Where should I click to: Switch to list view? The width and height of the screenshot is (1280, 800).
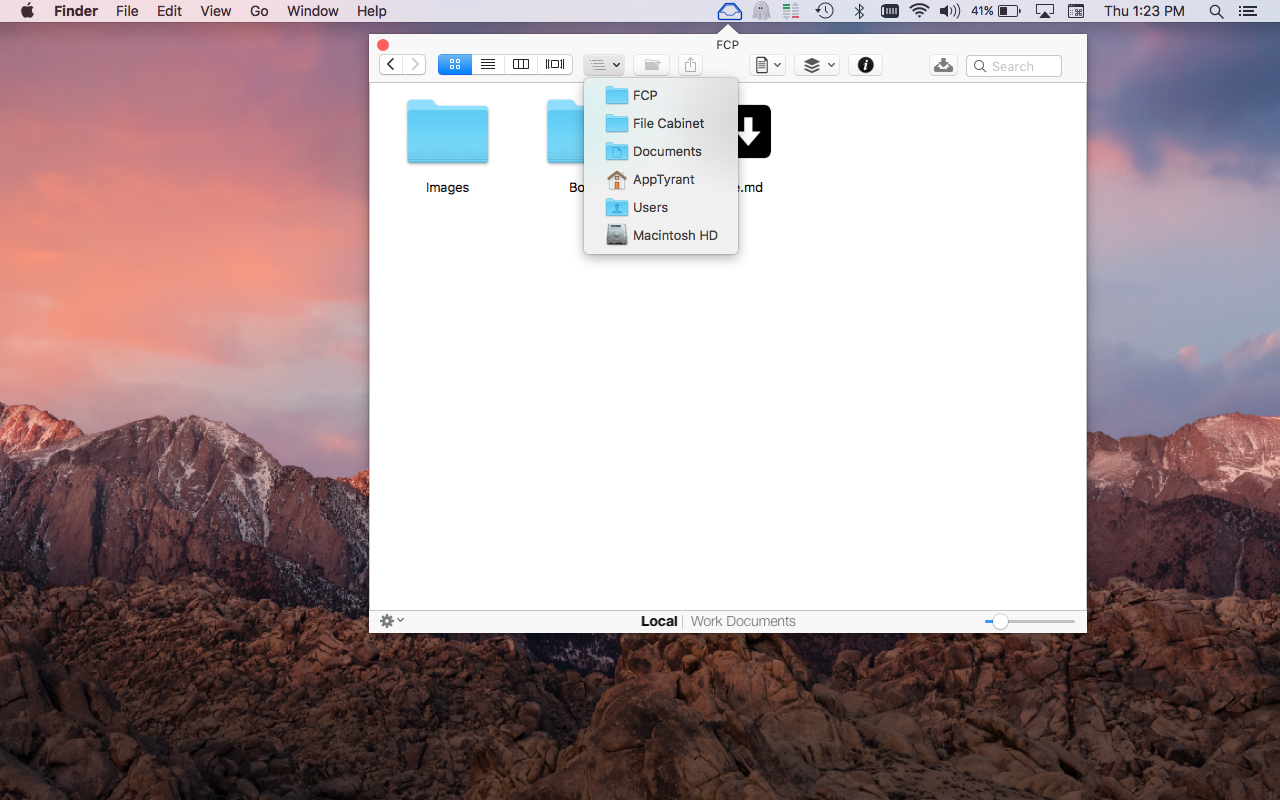click(x=488, y=65)
